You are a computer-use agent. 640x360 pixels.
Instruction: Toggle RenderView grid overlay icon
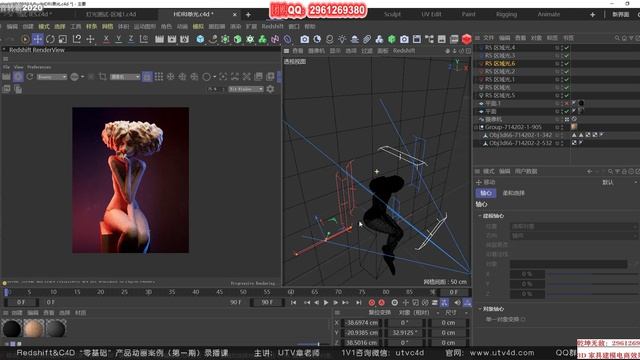[x=159, y=77]
